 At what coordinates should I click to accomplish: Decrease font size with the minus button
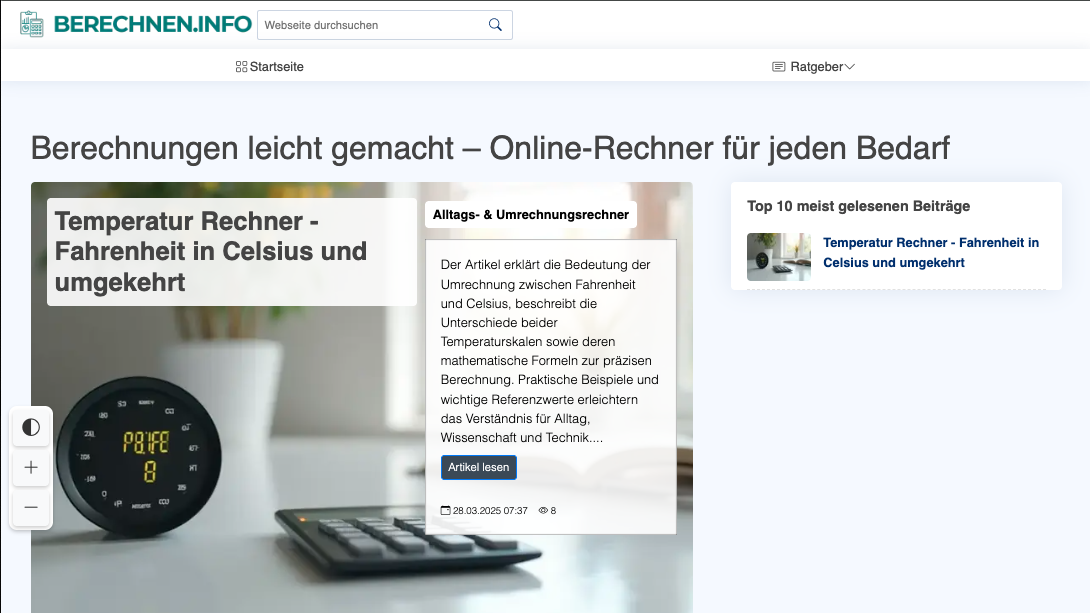point(31,507)
